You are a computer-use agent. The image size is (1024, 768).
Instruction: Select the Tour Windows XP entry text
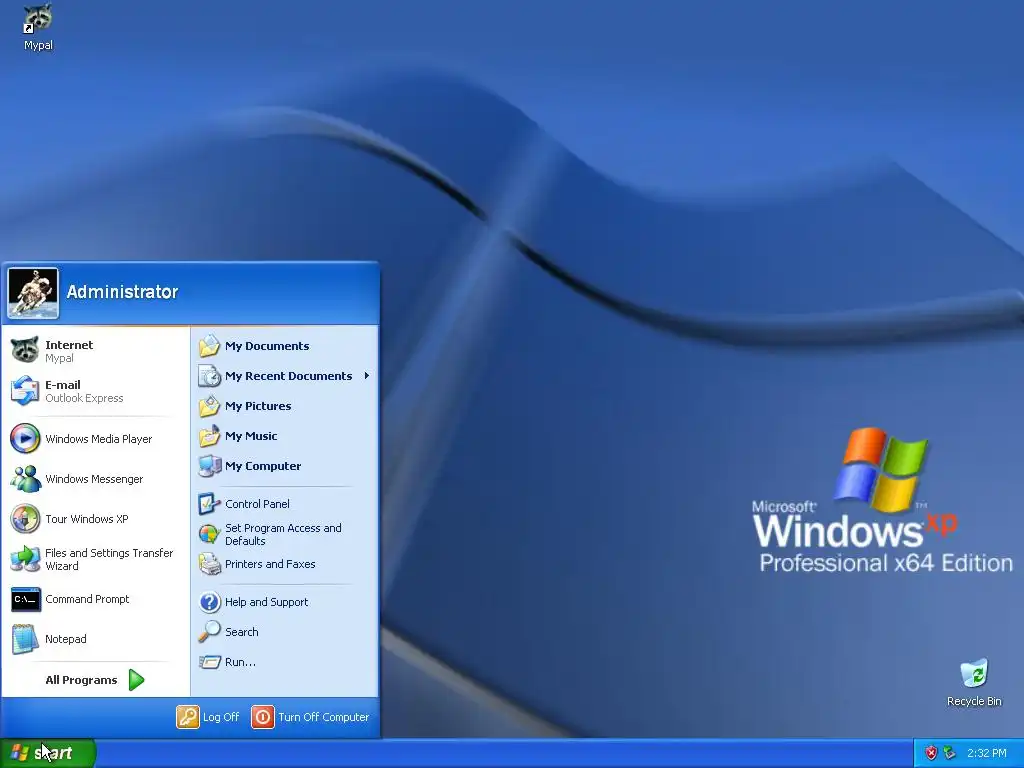(87, 519)
